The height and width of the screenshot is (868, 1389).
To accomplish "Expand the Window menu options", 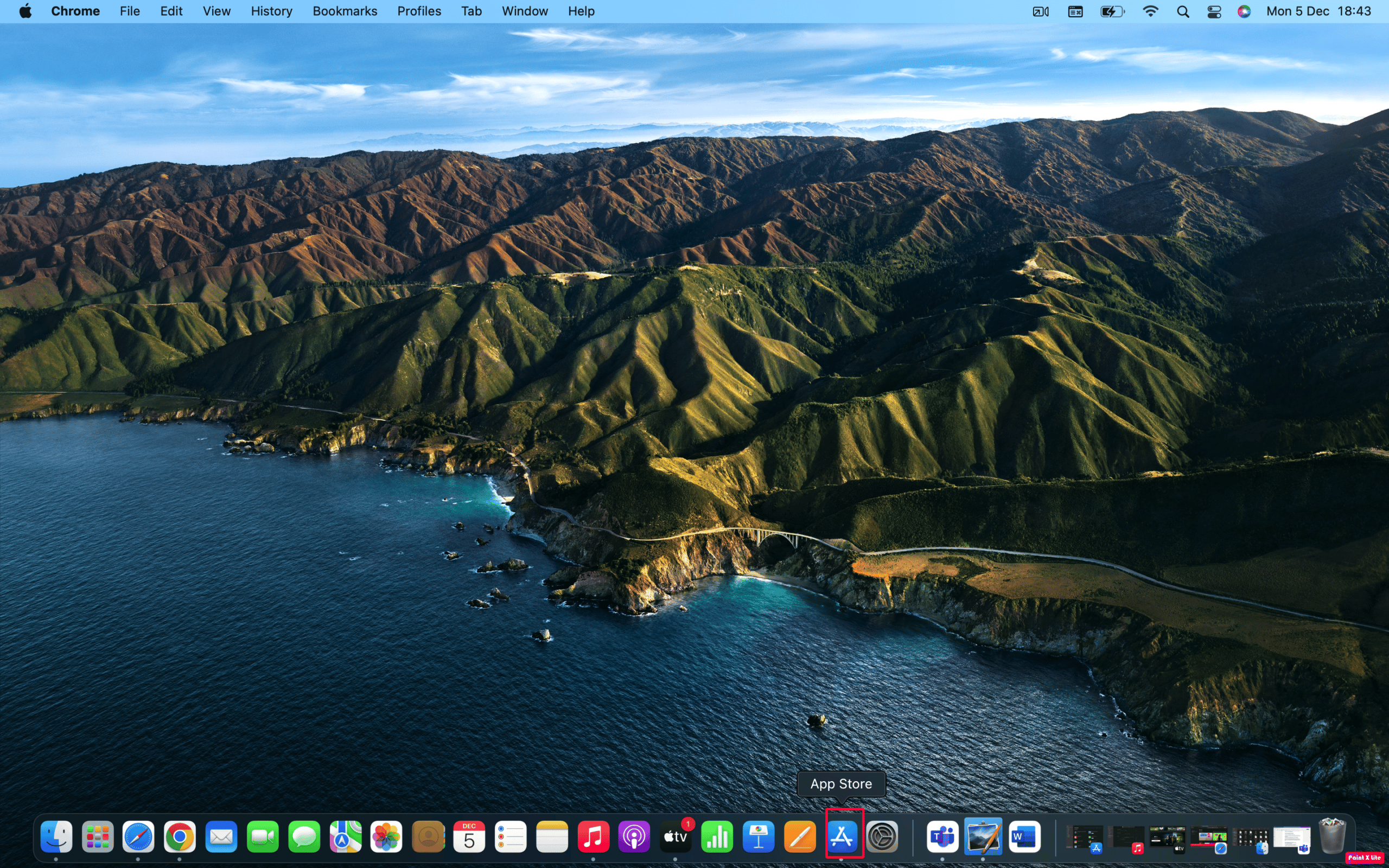I will coord(525,11).
